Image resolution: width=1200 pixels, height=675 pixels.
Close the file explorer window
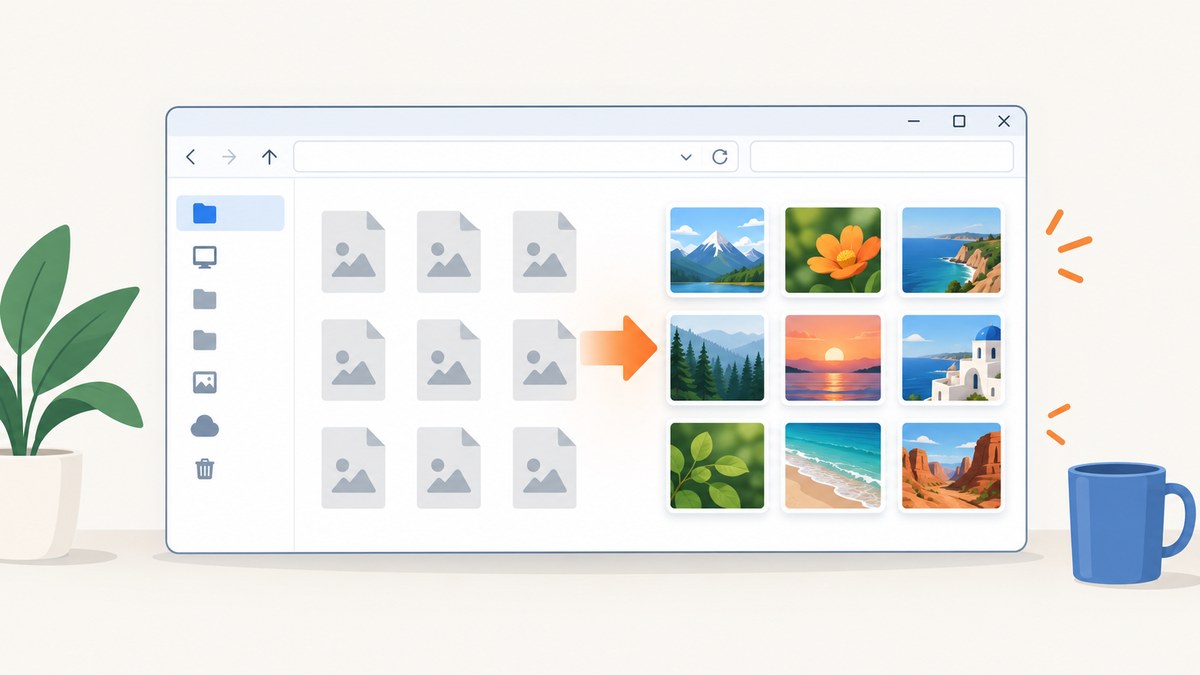[x=1004, y=121]
